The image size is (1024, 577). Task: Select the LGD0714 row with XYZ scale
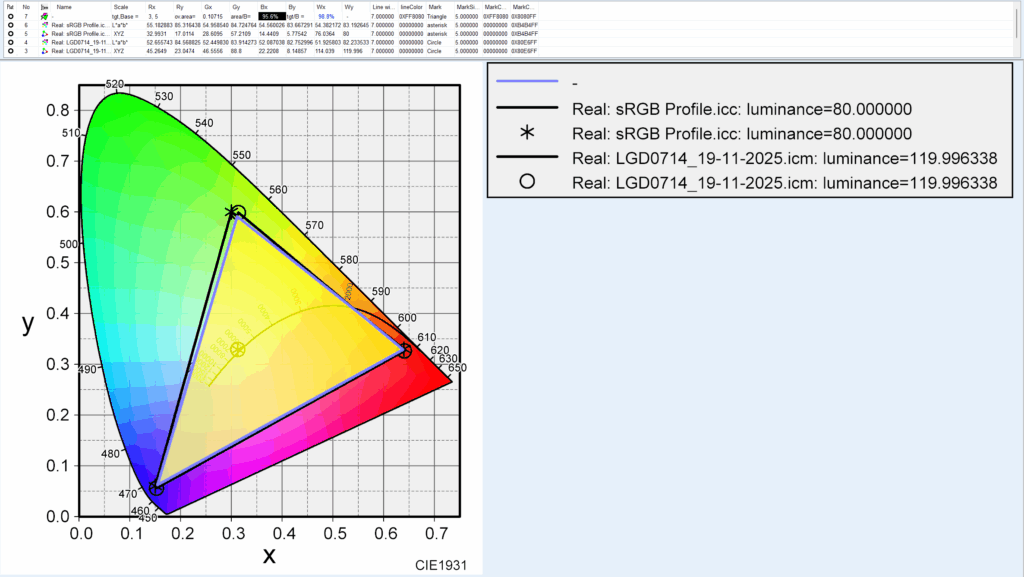pos(82,51)
